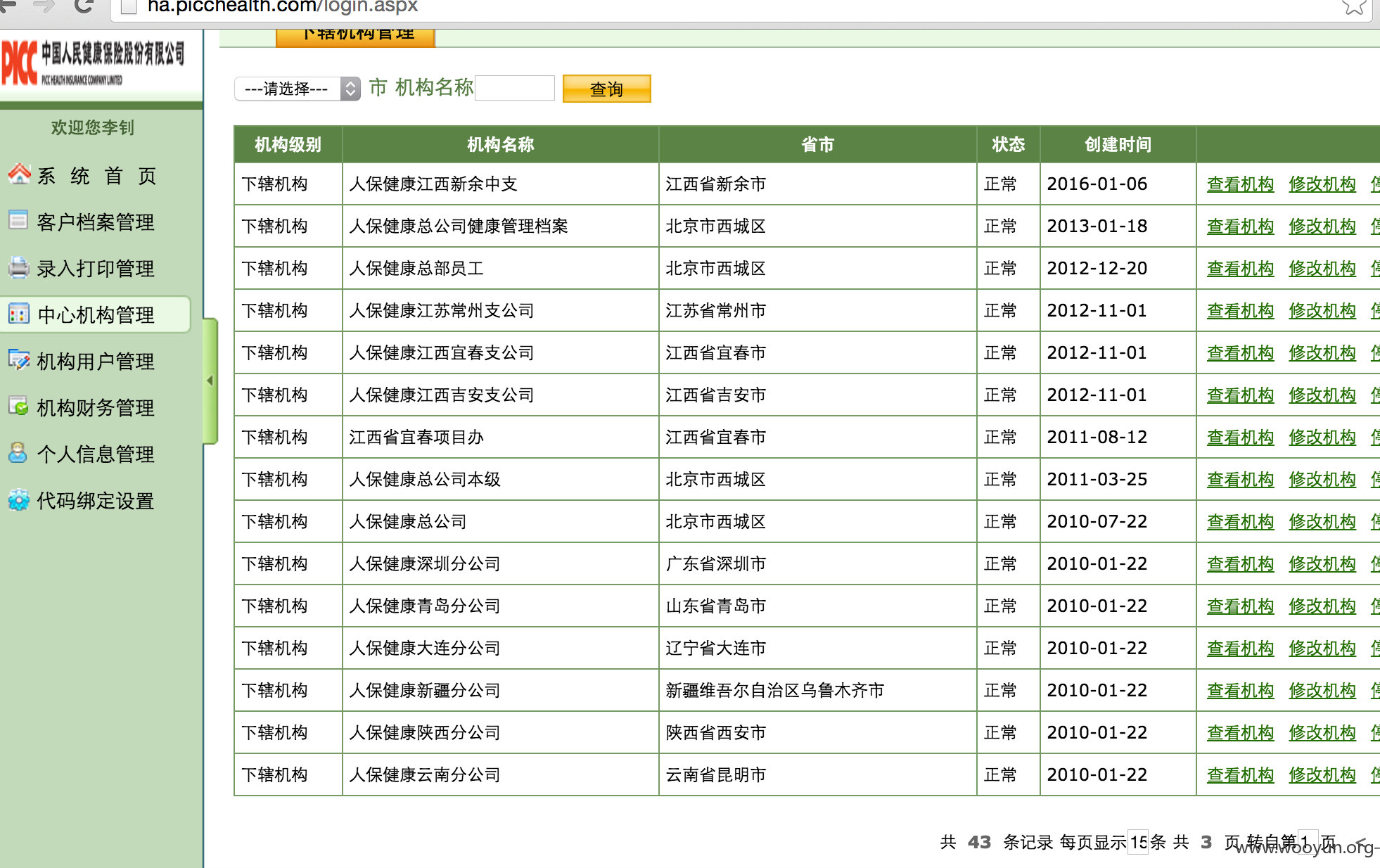Open 客户档案管理 in the sidebar
This screenshot has width=1380, height=868.
96,222
